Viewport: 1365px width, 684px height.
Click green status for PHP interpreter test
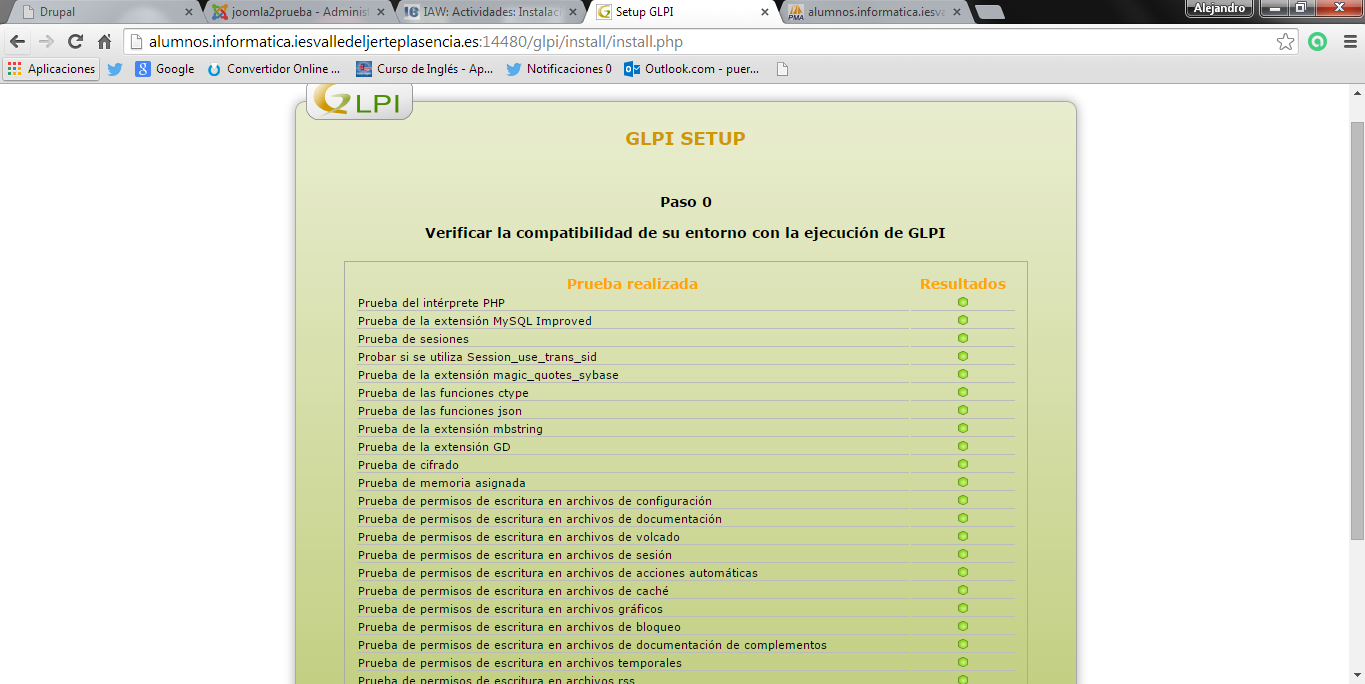tap(962, 302)
